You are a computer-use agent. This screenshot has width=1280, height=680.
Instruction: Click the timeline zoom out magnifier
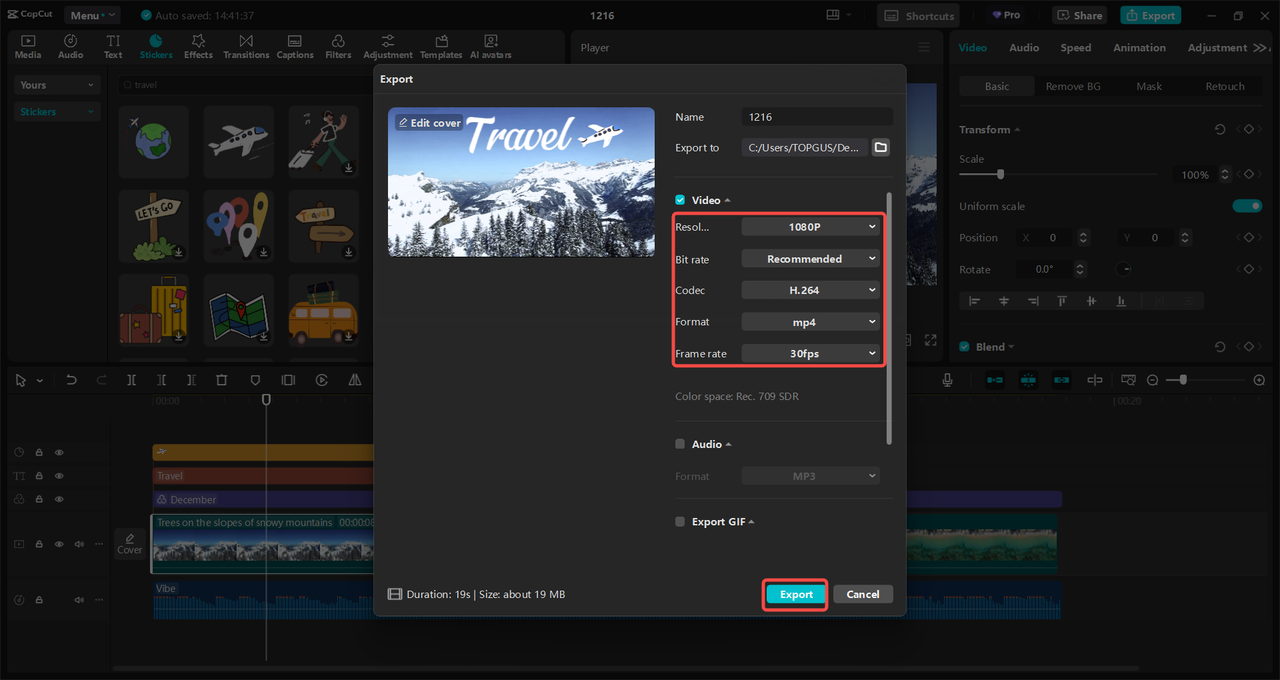[1152, 380]
